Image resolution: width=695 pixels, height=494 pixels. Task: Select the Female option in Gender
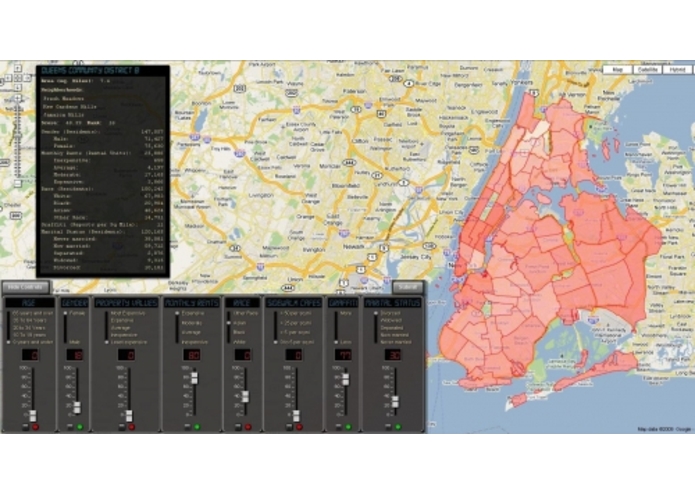pos(77,313)
